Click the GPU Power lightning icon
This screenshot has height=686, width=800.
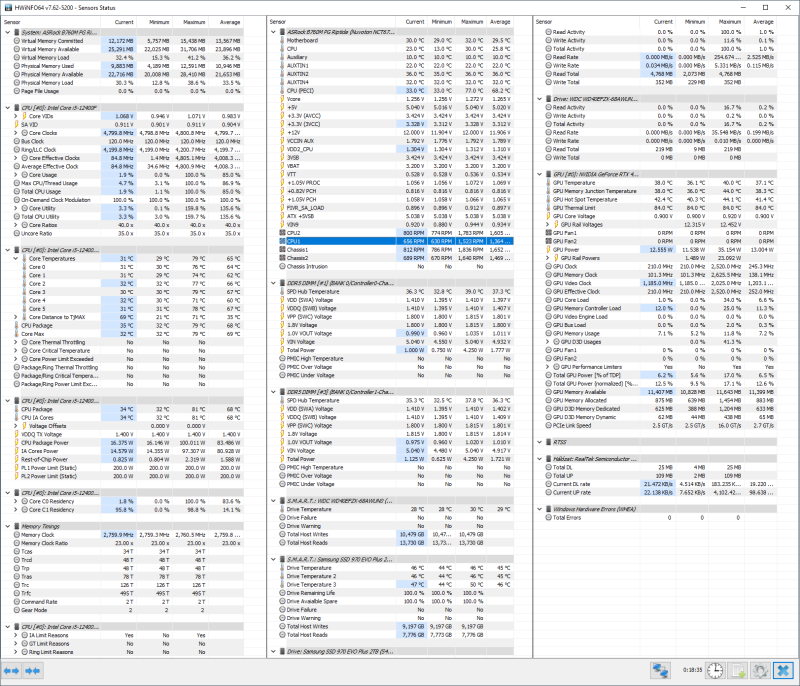[x=548, y=250]
